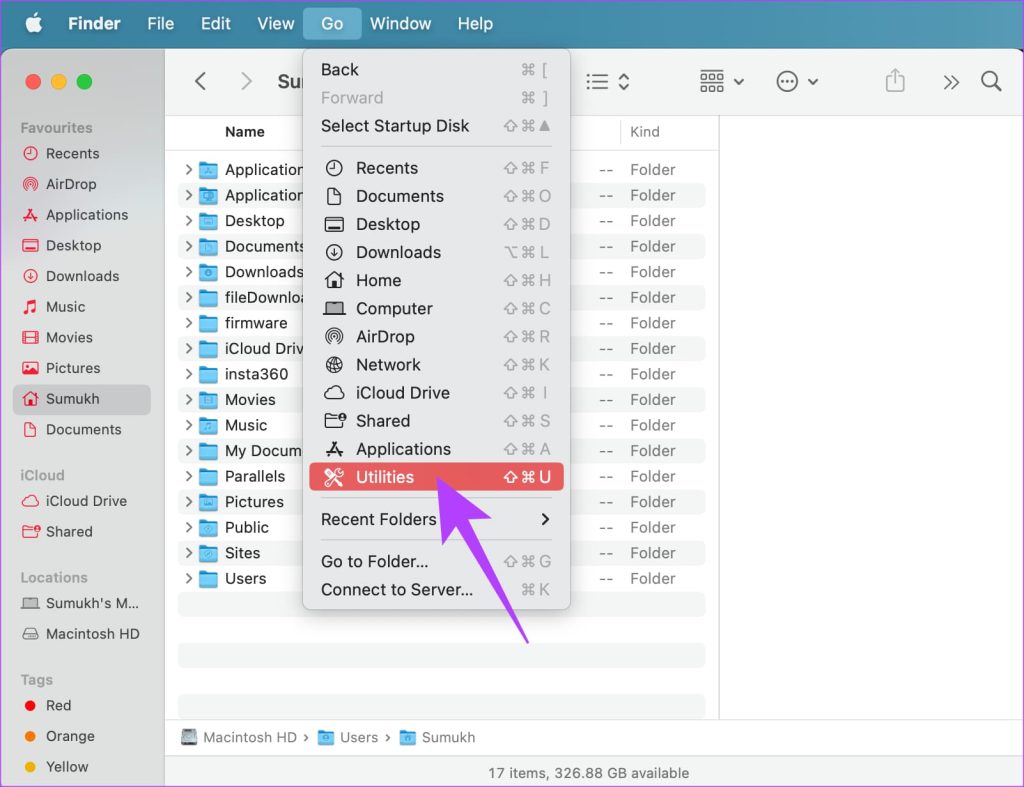Image resolution: width=1024 pixels, height=787 pixels.
Task: Click the more actions ellipsis toolbar icon
Action: [x=797, y=82]
